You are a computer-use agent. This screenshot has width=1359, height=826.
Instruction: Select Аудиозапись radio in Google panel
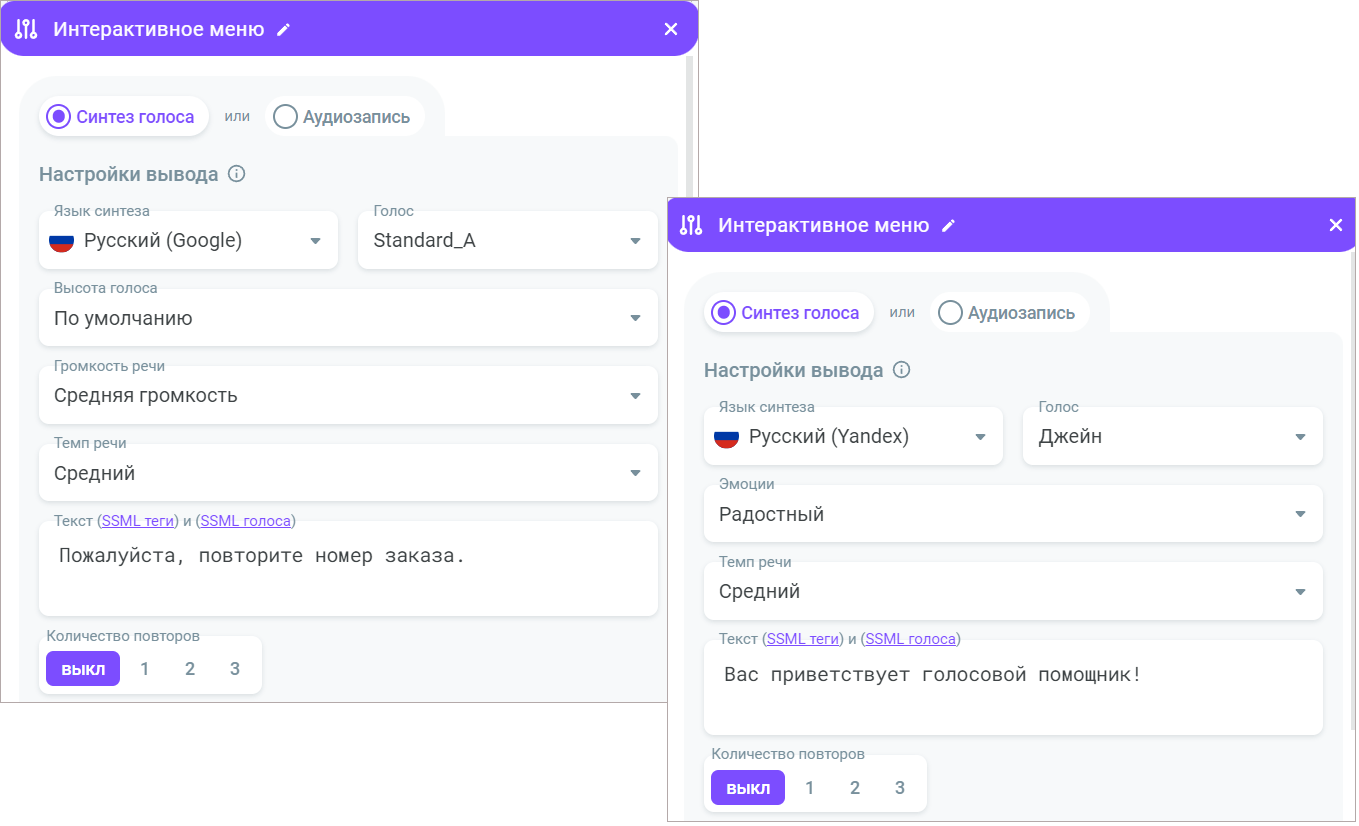point(343,116)
